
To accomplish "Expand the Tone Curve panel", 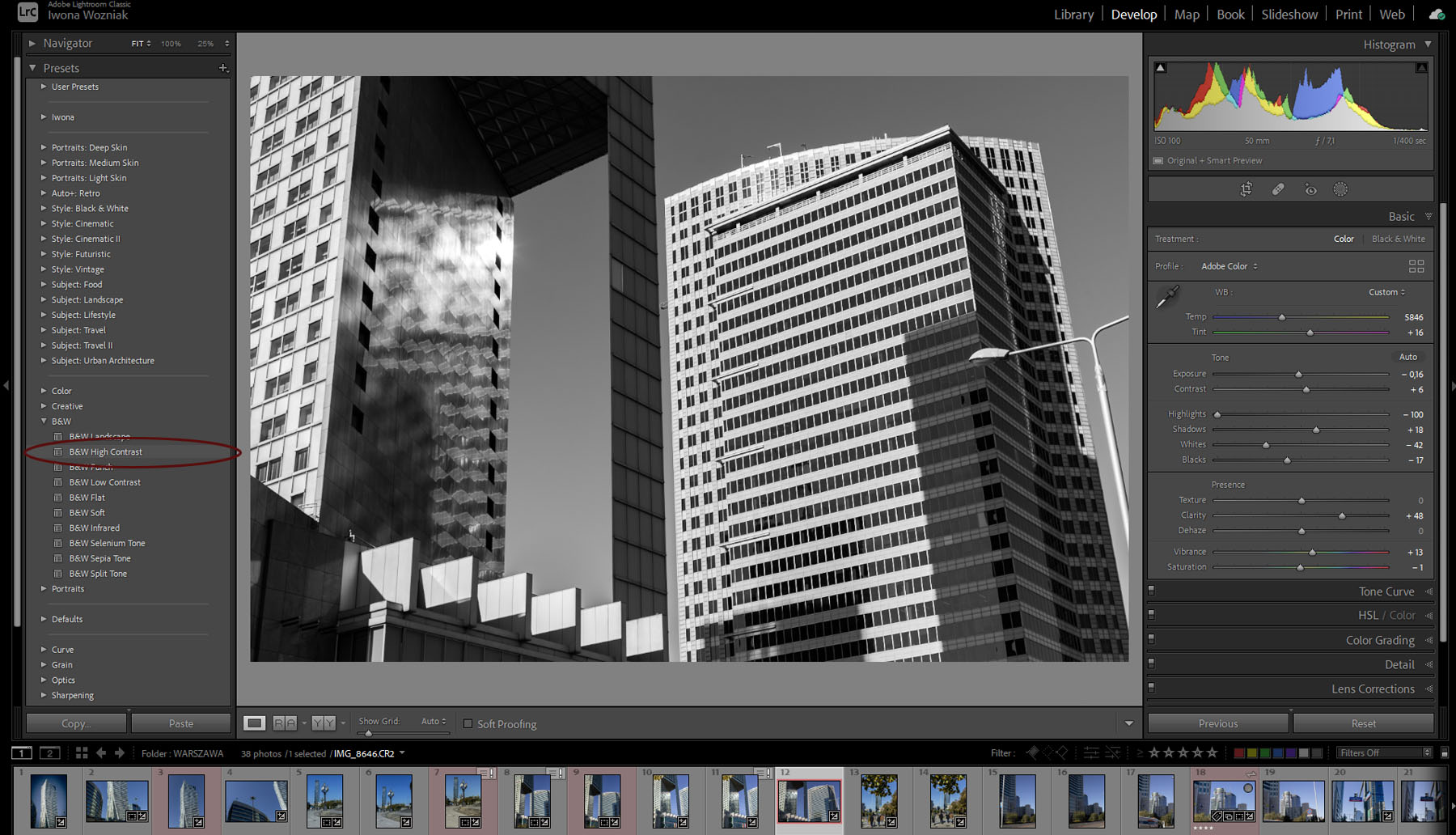I will click(1386, 591).
